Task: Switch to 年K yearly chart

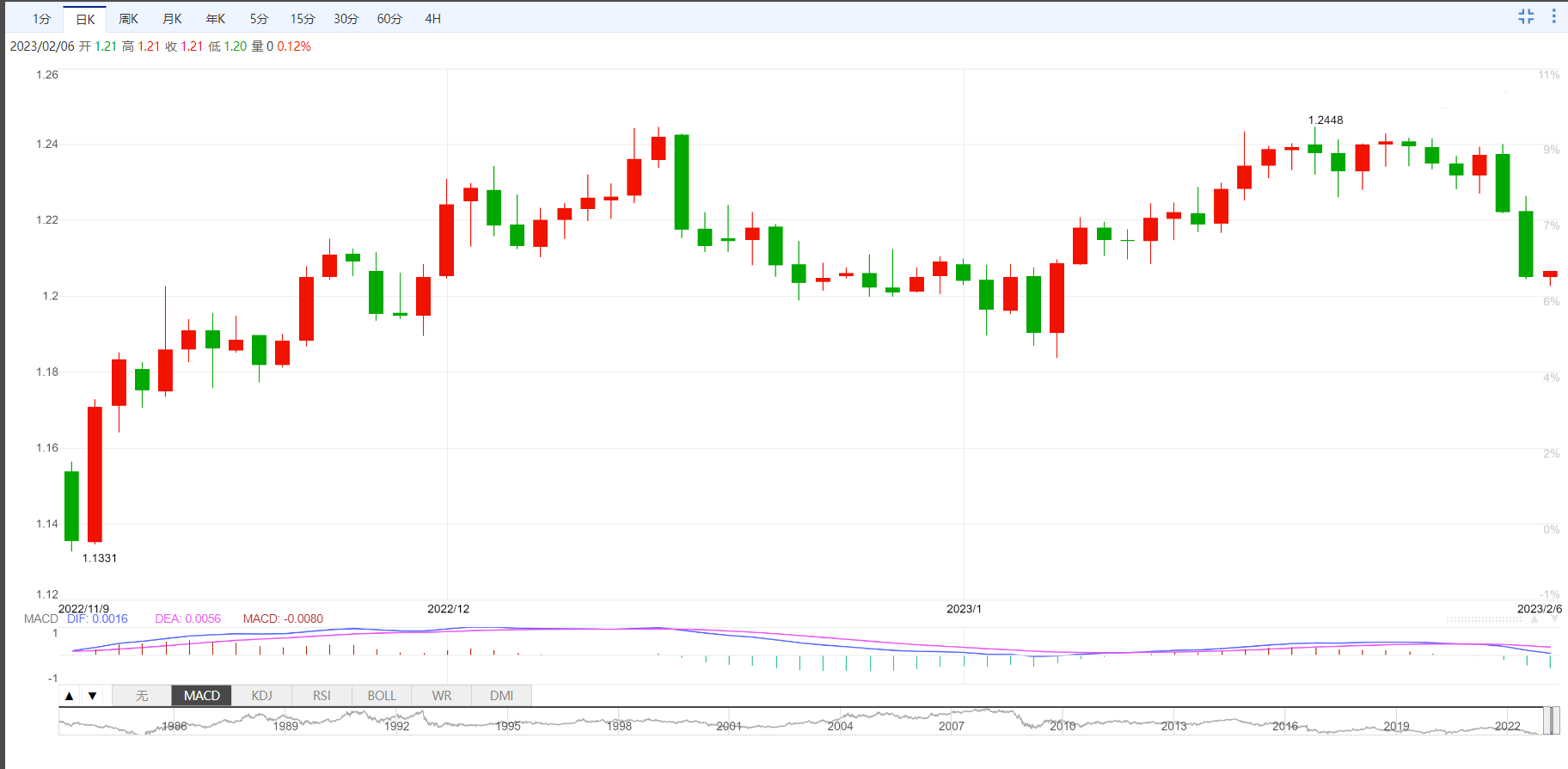Action: 216,19
